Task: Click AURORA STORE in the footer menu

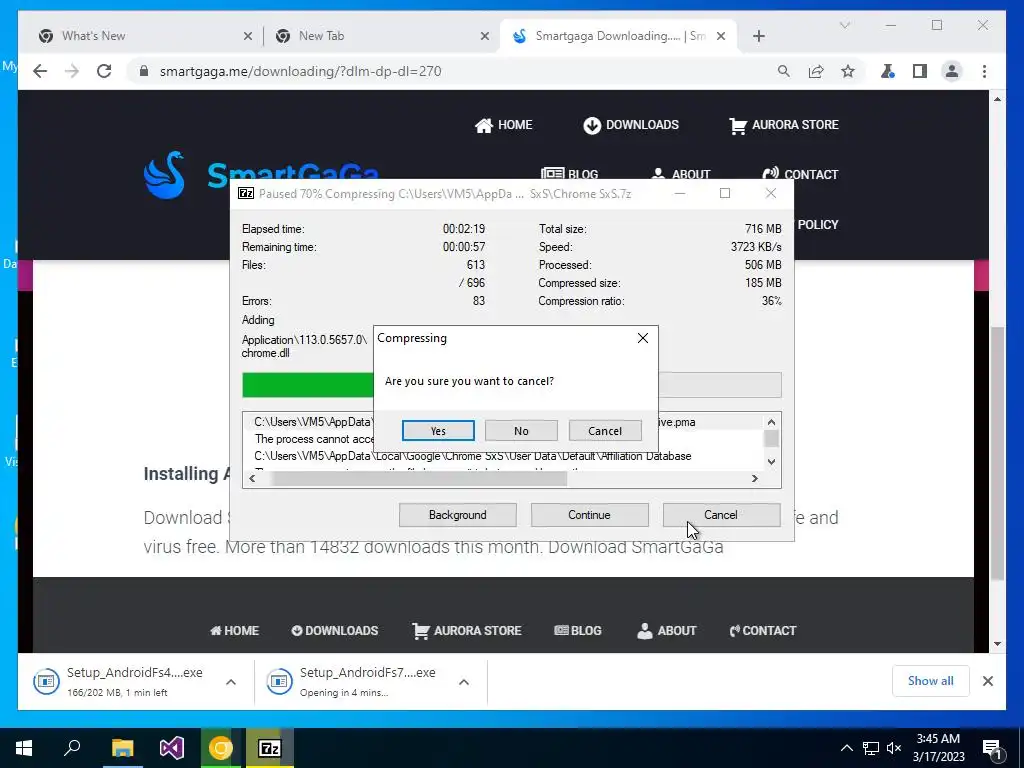Action: point(467,631)
